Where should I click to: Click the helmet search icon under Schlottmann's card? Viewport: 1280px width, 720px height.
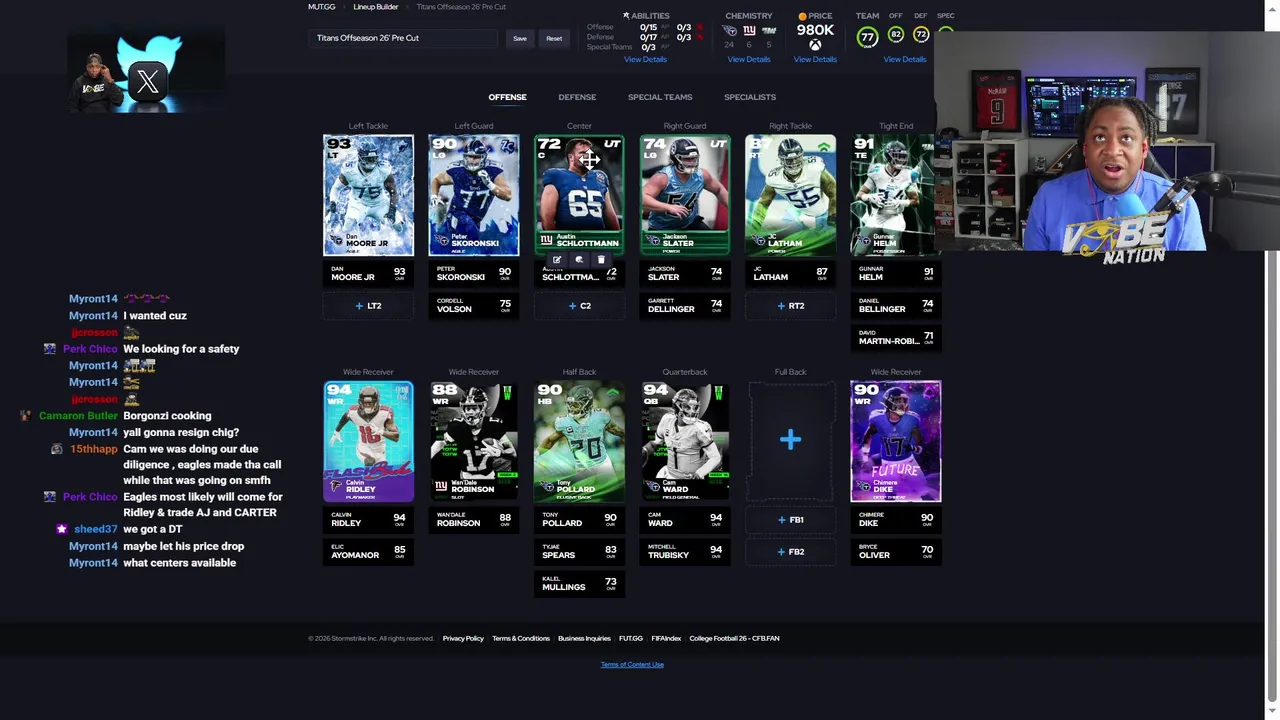(579, 260)
